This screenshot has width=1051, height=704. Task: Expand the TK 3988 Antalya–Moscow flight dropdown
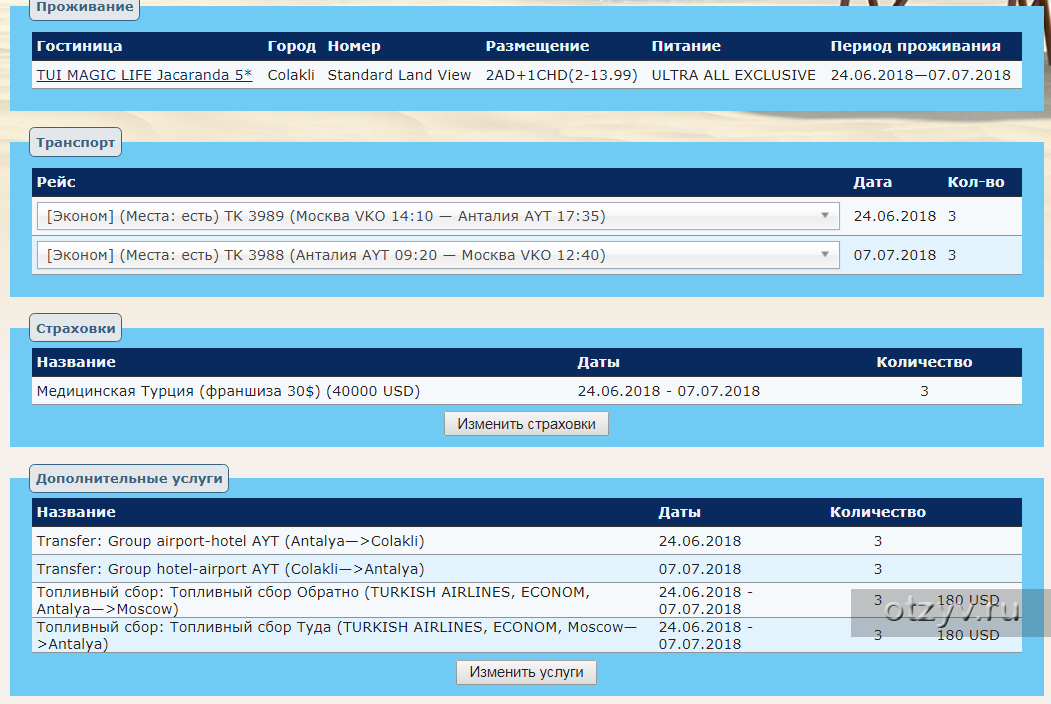click(438, 255)
